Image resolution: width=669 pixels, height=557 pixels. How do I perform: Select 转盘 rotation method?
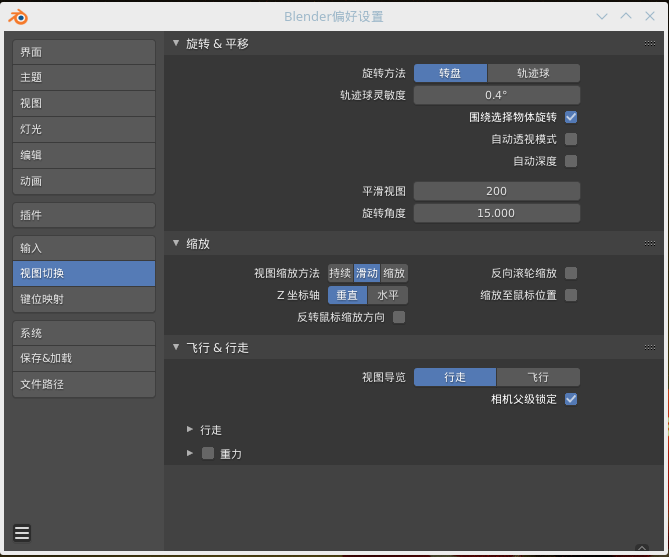point(450,73)
